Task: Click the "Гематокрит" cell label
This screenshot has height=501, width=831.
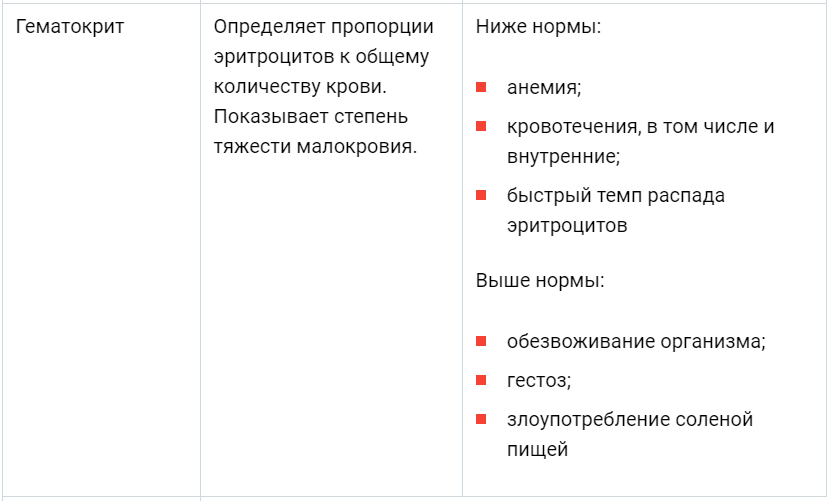Action: tap(70, 26)
